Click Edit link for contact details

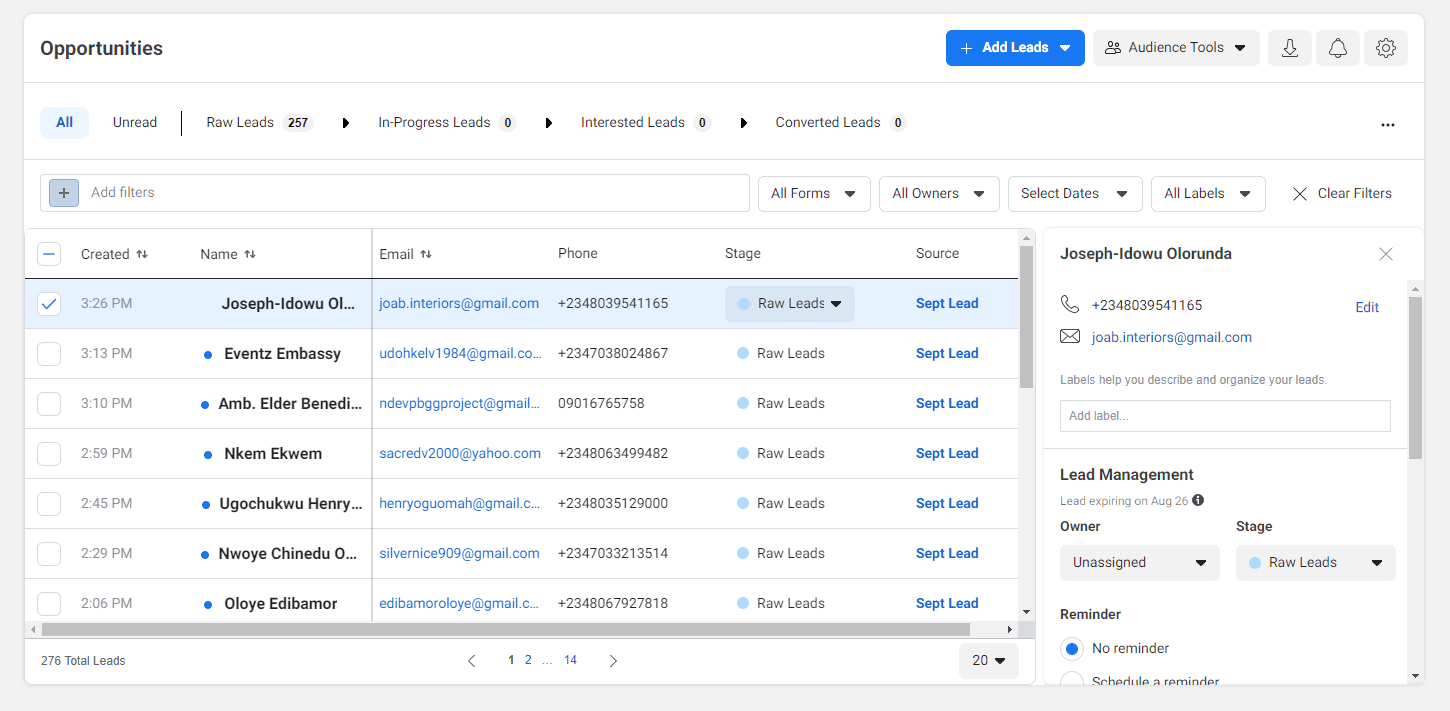pyautogui.click(x=1366, y=307)
